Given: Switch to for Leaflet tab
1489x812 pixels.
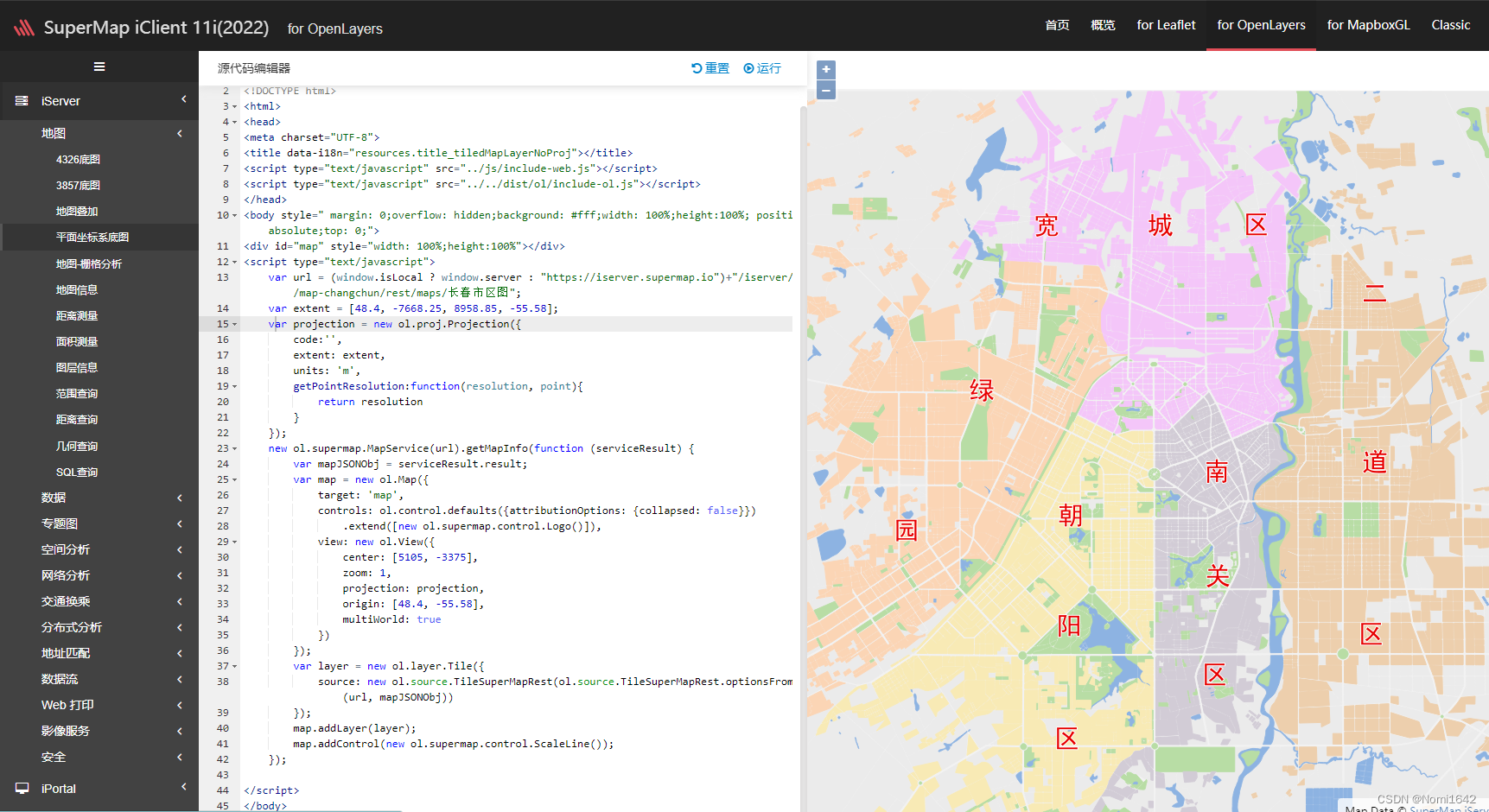Looking at the screenshot, I should [x=1166, y=25].
